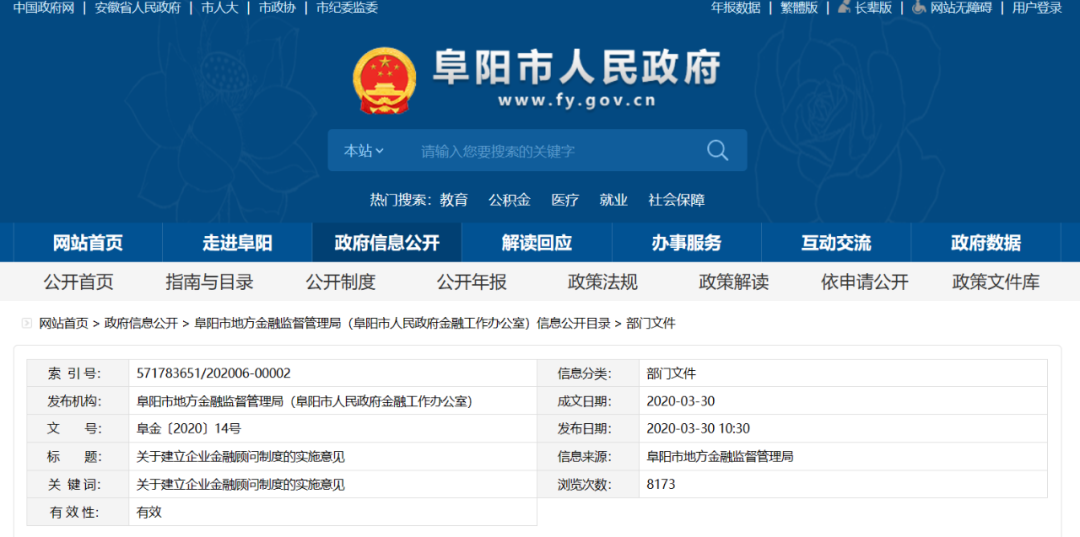Click www.fy.gov.cn URL text
The height and width of the screenshot is (537, 1080).
point(577,101)
